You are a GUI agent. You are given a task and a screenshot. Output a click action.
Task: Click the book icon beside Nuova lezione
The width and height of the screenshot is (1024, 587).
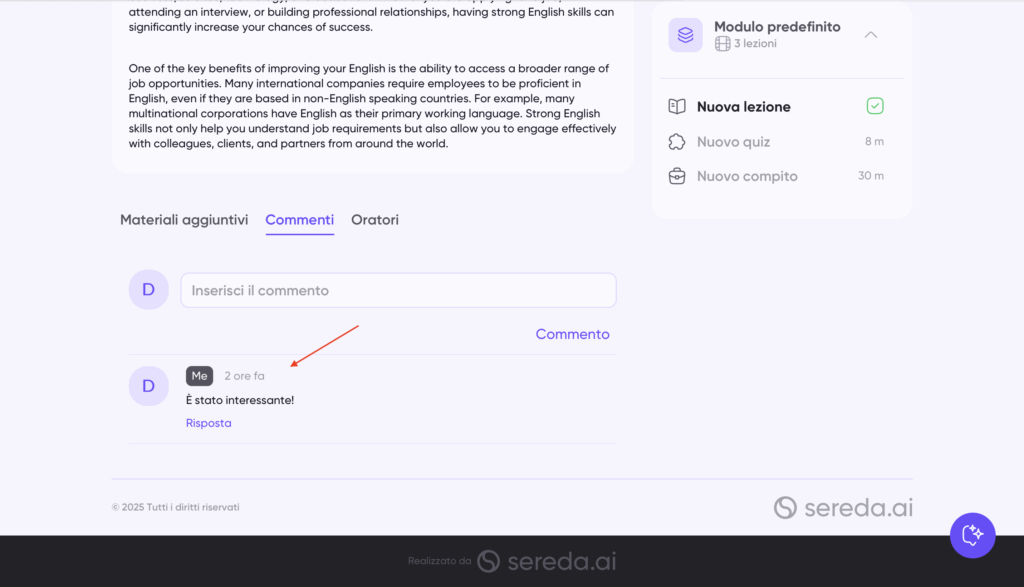pos(677,106)
